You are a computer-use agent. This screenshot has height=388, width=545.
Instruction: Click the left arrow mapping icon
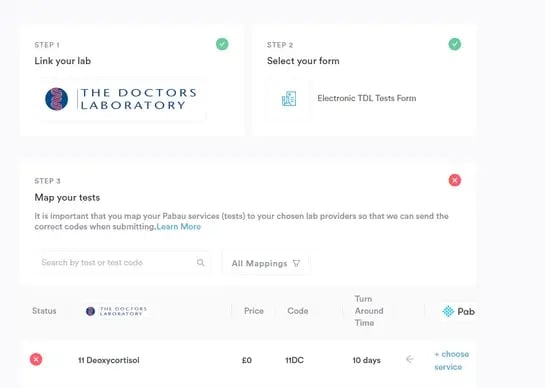(x=410, y=359)
